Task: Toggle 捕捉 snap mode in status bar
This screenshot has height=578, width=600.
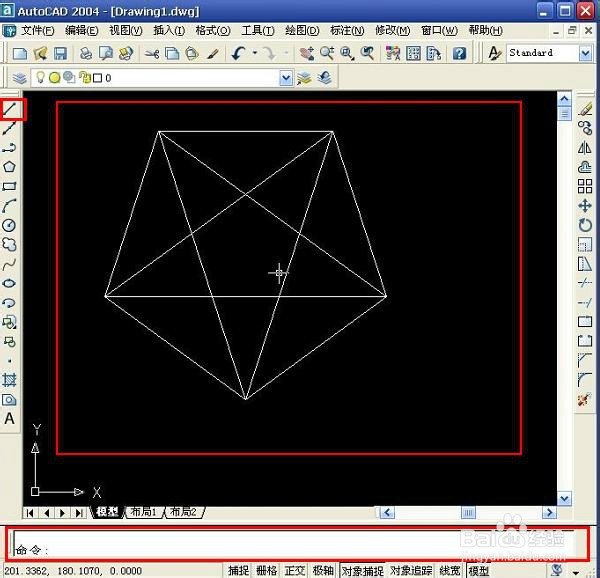Action: click(x=239, y=571)
